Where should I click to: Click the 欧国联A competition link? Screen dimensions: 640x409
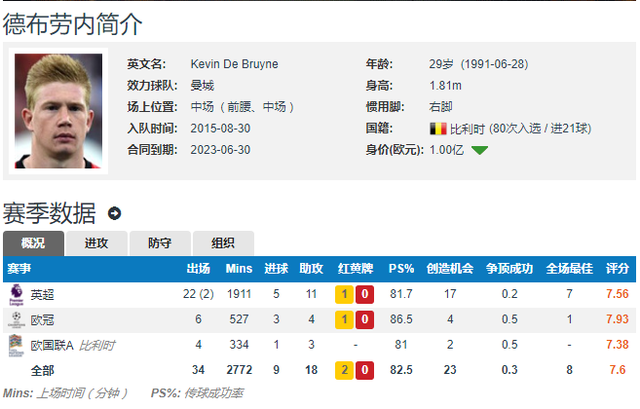tap(52, 345)
